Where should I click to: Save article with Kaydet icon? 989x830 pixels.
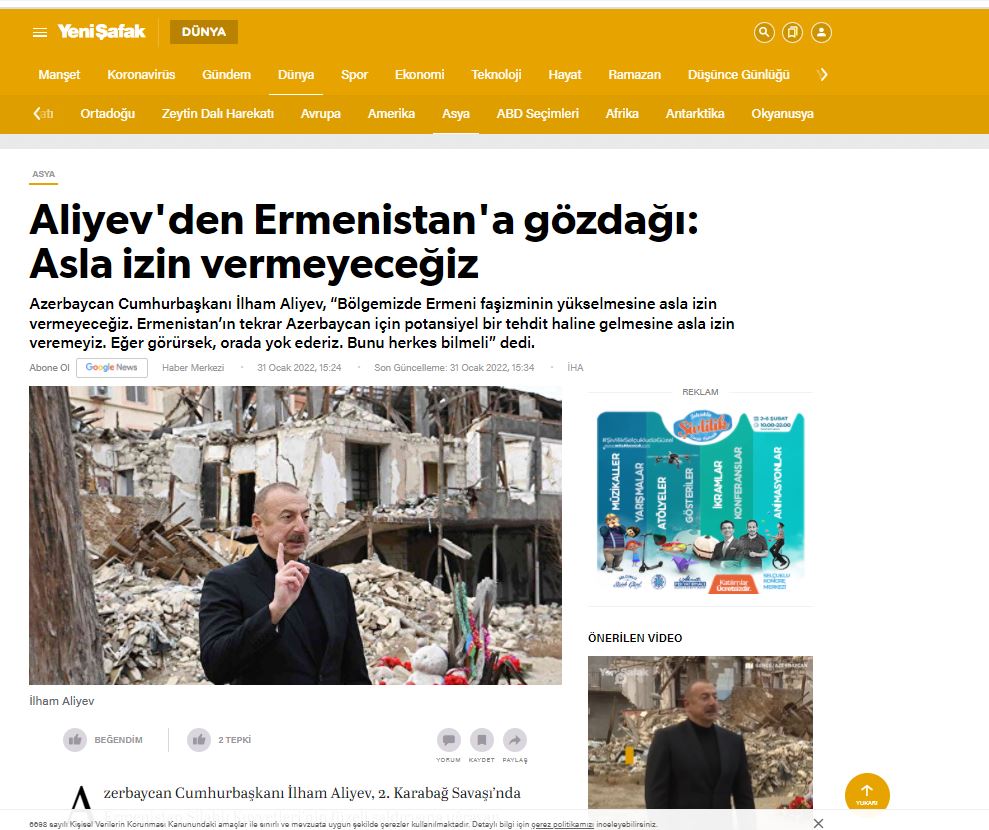click(481, 740)
